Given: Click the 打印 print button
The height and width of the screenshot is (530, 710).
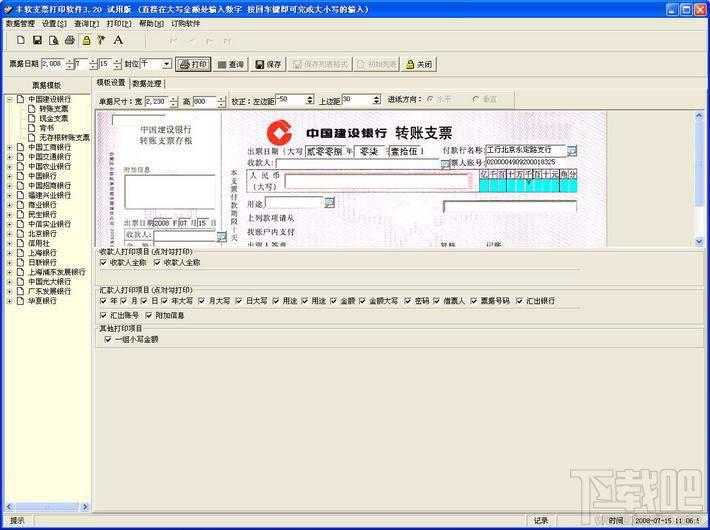Looking at the screenshot, I should tap(193, 64).
